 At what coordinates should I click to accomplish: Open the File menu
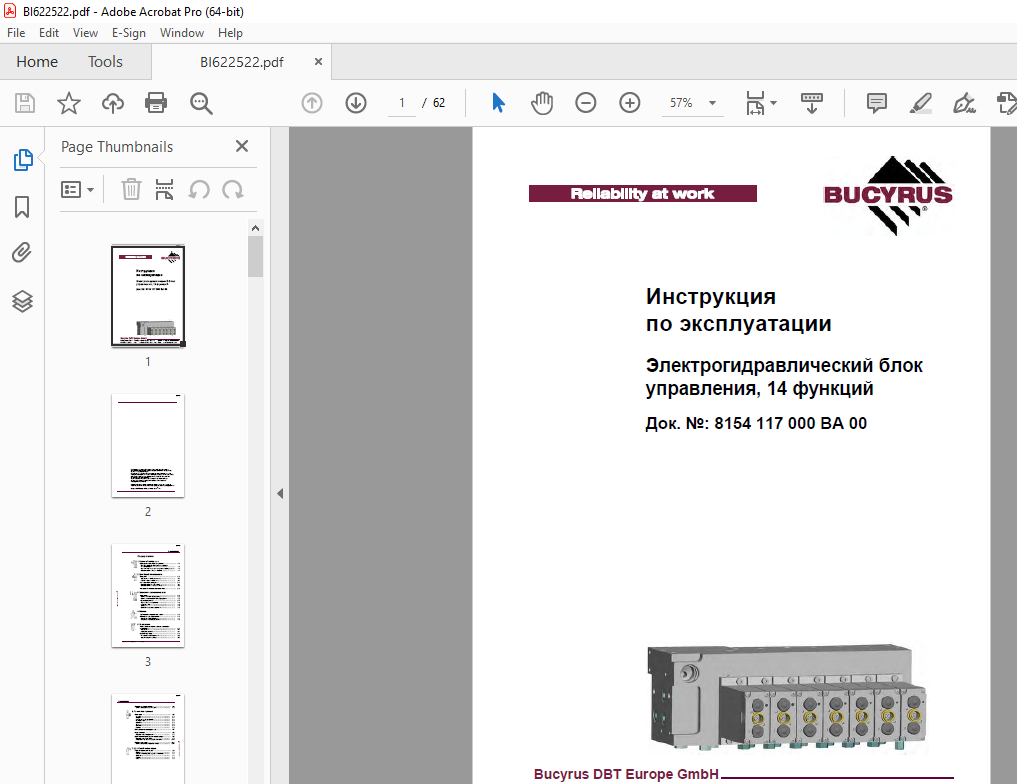pos(16,33)
